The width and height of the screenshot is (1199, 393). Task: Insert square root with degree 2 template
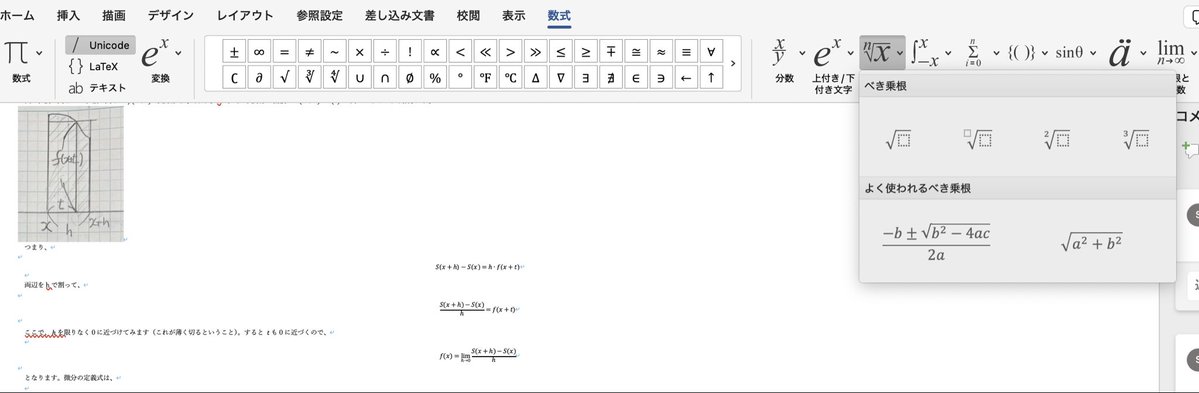pos(1057,139)
